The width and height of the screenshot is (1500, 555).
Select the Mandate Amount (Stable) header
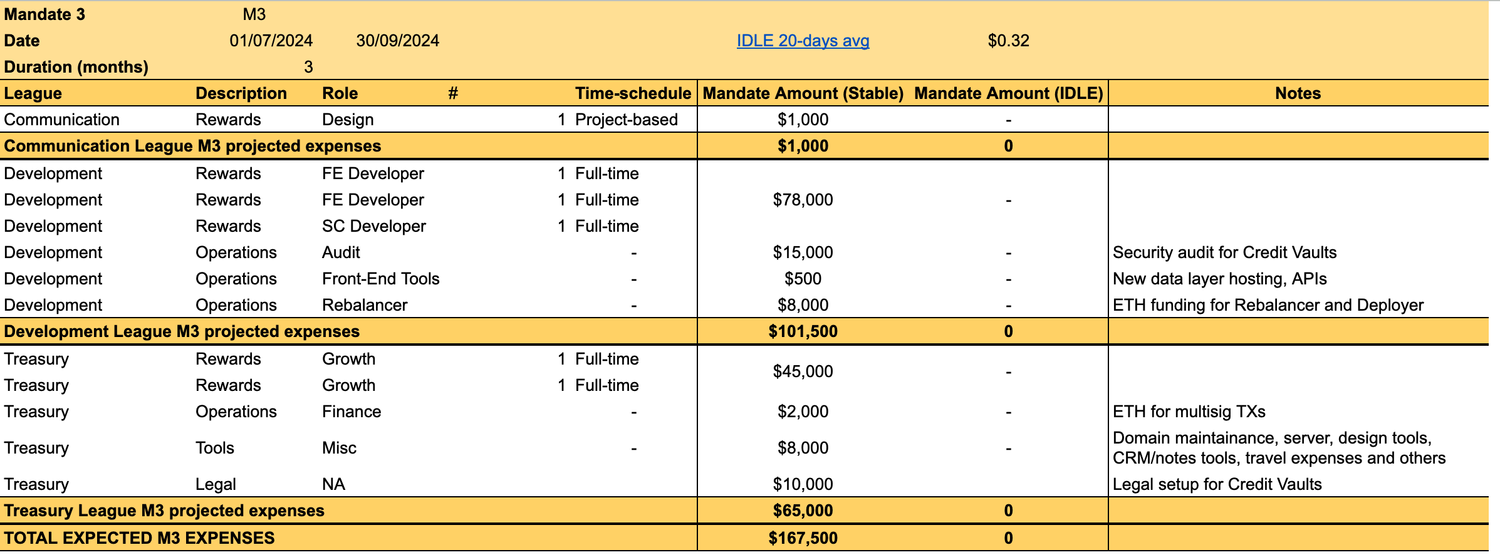[803, 93]
